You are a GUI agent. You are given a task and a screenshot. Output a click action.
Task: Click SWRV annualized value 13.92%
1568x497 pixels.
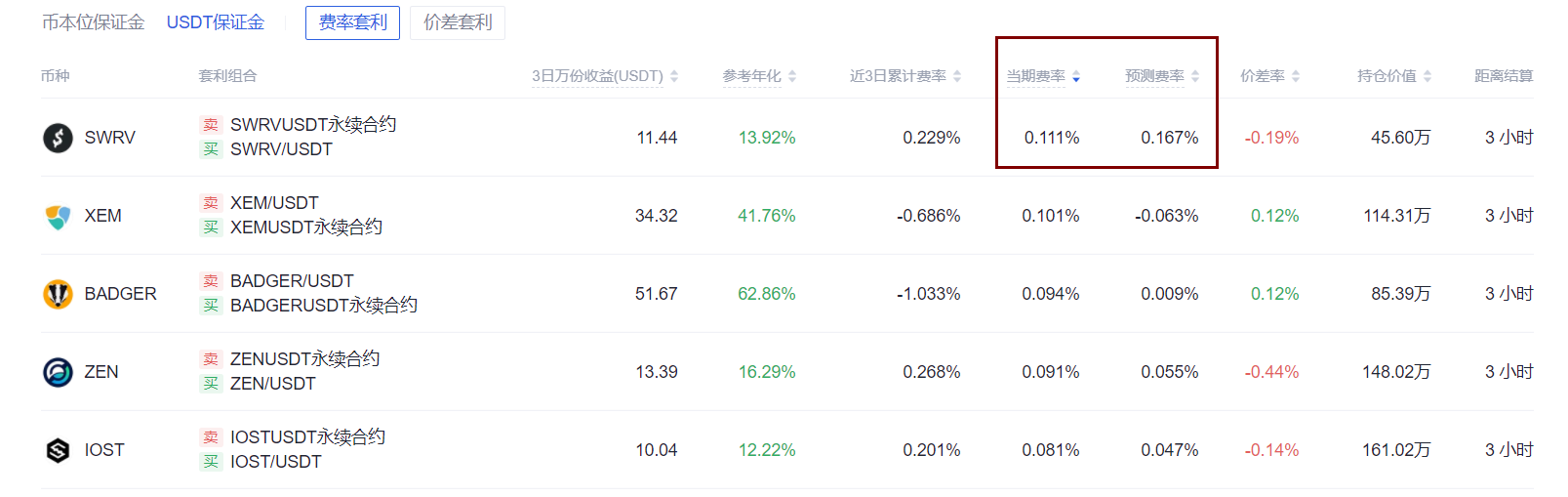[767, 138]
